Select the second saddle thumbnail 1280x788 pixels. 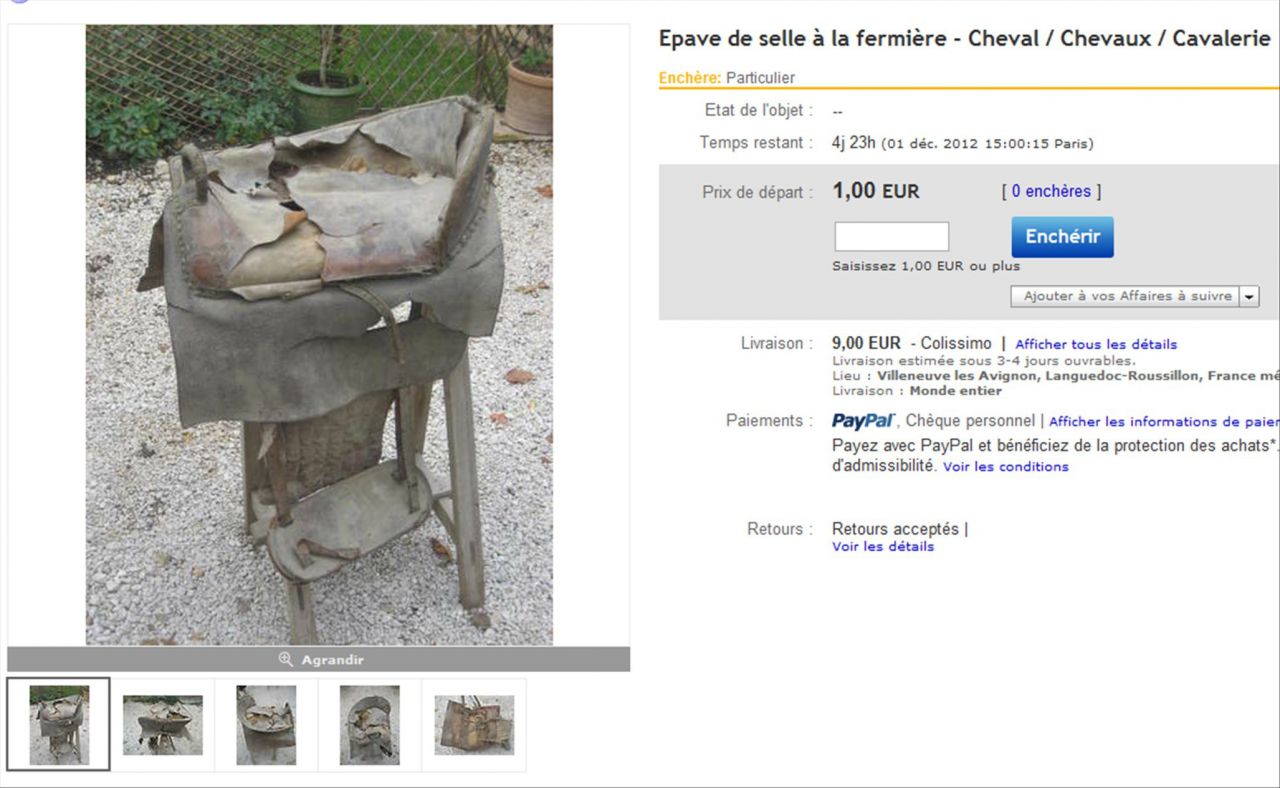click(x=163, y=725)
